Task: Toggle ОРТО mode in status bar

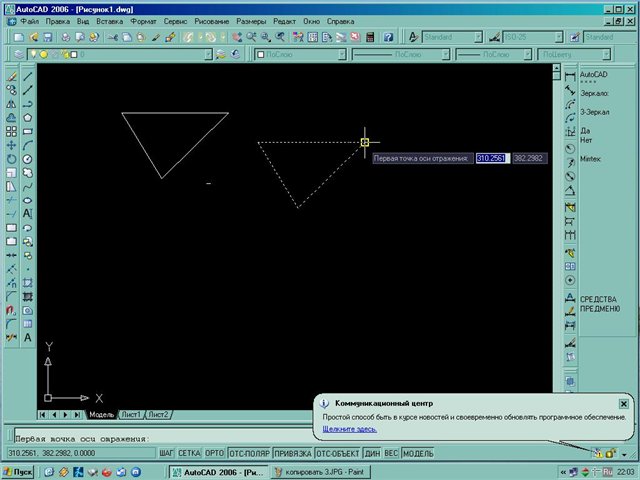Action: 213,453
